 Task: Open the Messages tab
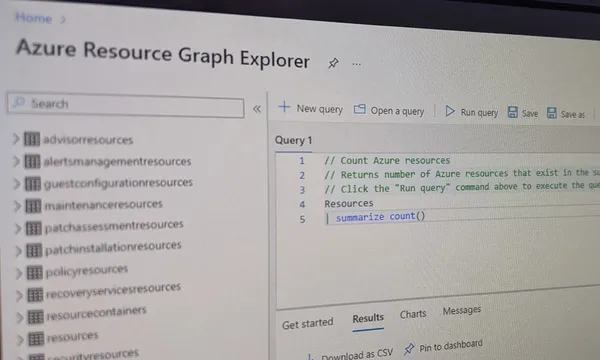coord(462,310)
